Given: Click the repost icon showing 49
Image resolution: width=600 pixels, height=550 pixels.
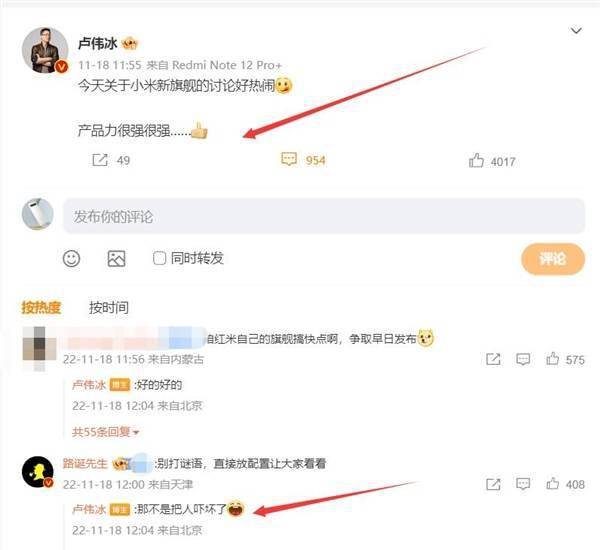Looking at the screenshot, I should click(100, 160).
